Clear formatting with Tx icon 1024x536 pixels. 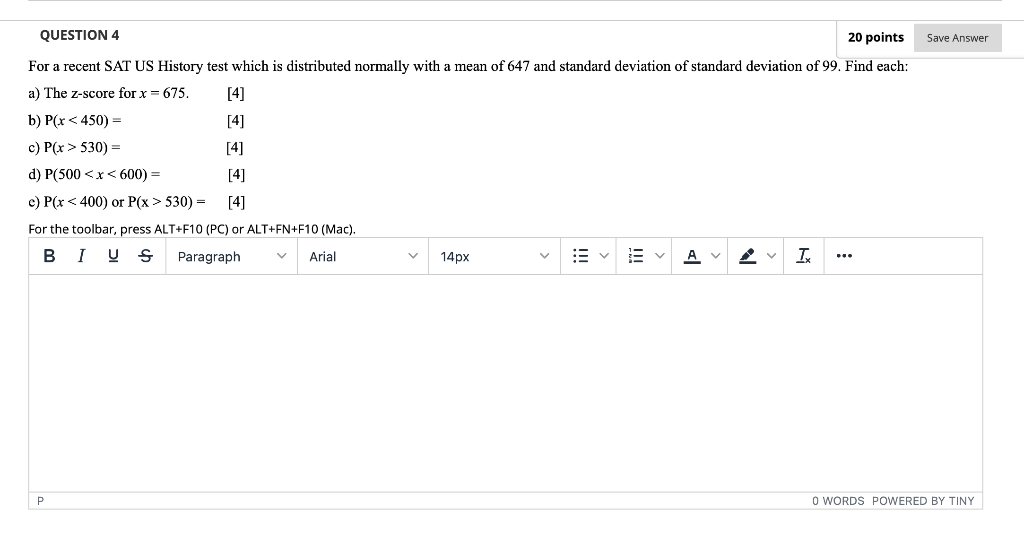(x=803, y=256)
